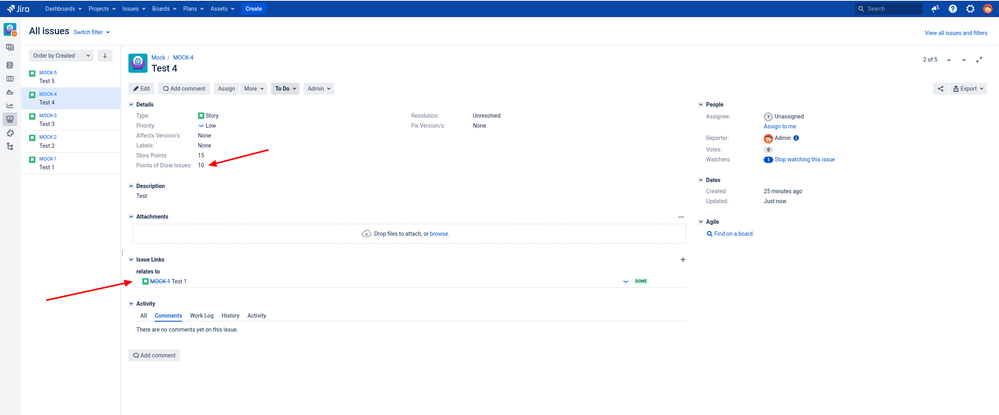This screenshot has height=415, width=999.
Task: Collapse the Details section
Action: click(x=131, y=105)
